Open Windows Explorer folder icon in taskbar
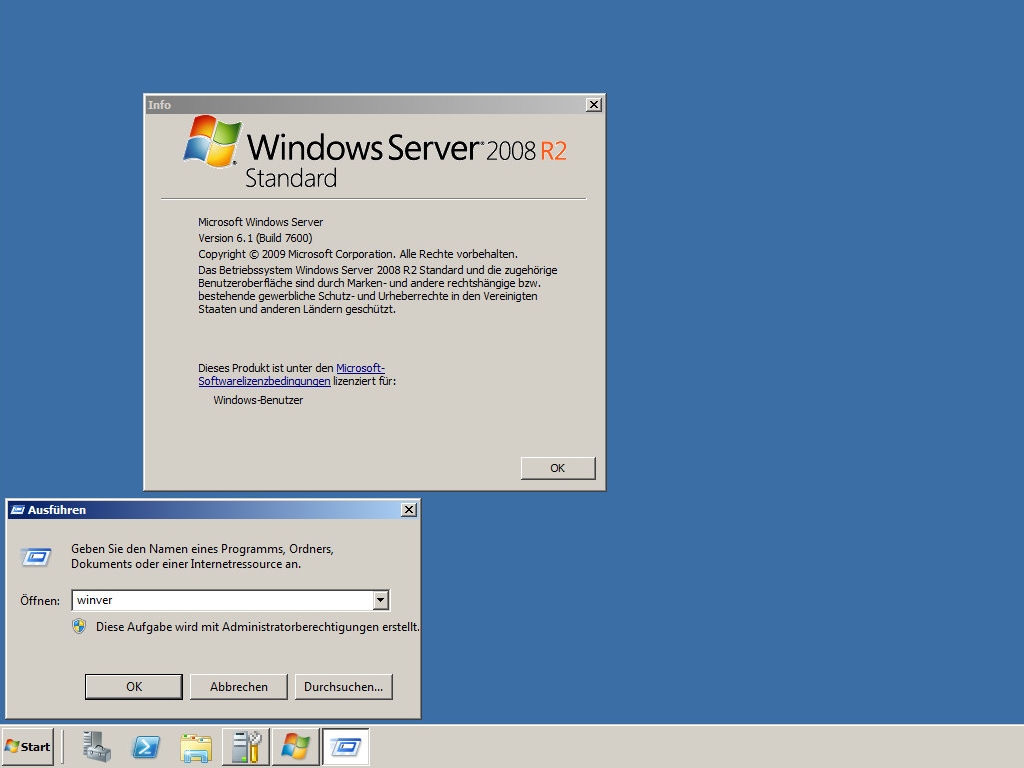This screenshot has height=768, width=1024. (x=196, y=747)
